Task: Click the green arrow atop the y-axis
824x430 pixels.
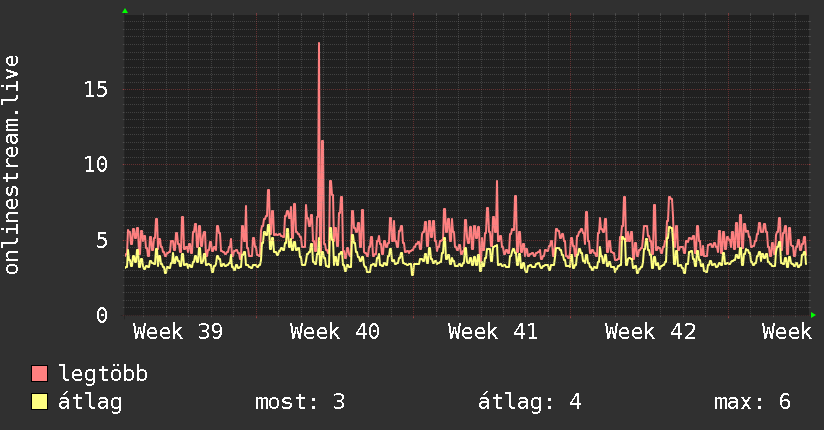Action: click(x=125, y=11)
